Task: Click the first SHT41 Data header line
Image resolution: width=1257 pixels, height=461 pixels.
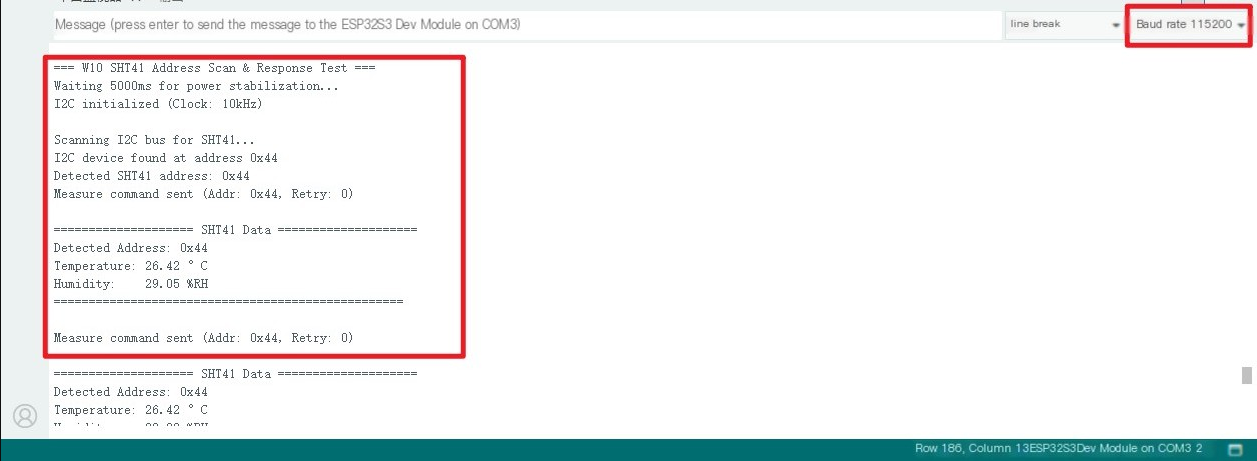Action: pos(235,230)
